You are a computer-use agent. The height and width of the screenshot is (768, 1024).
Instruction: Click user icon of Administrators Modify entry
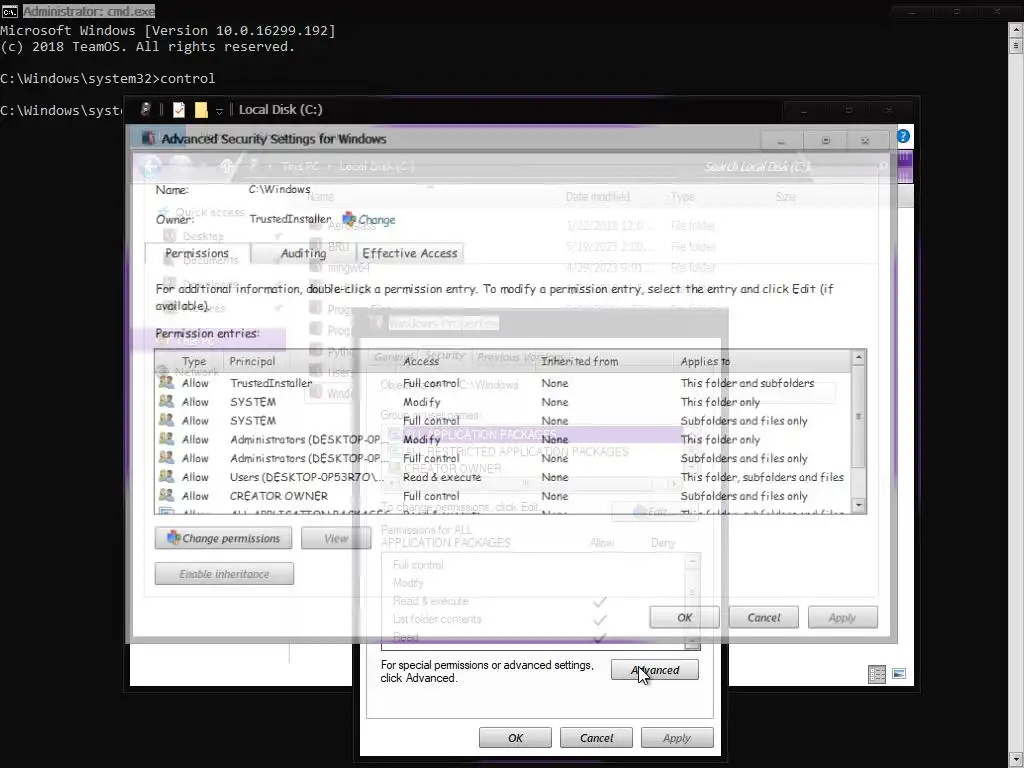pyautogui.click(x=167, y=439)
